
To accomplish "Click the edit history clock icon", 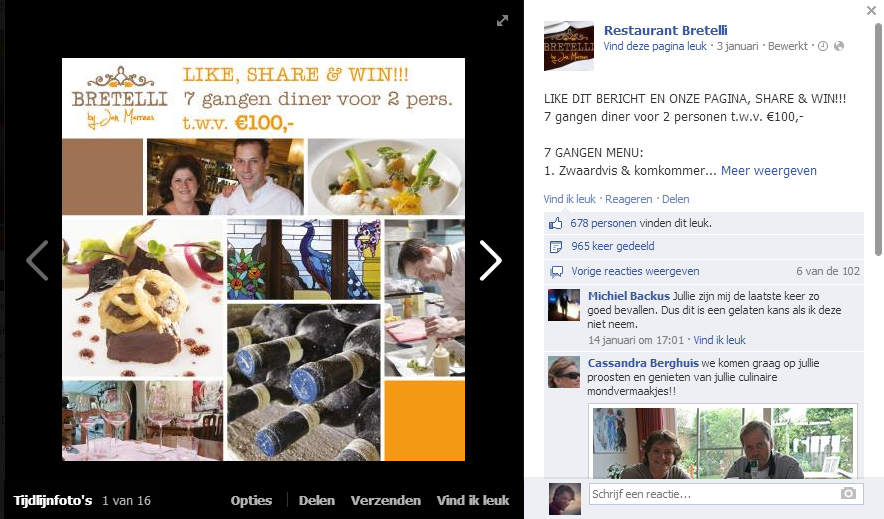I will [823, 46].
